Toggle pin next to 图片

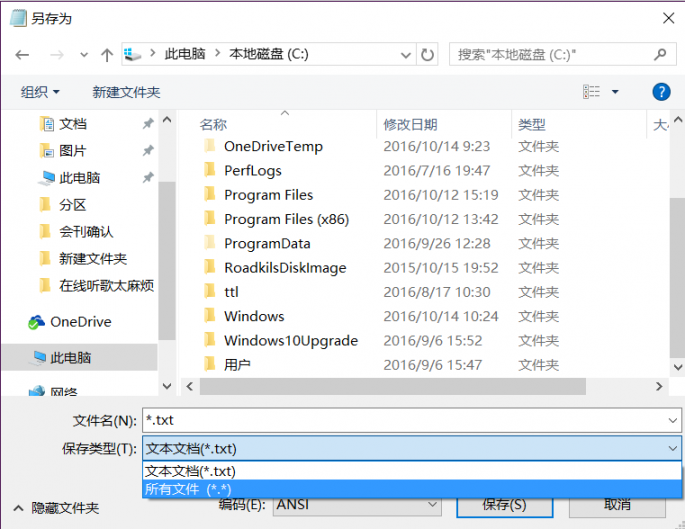pos(148,151)
